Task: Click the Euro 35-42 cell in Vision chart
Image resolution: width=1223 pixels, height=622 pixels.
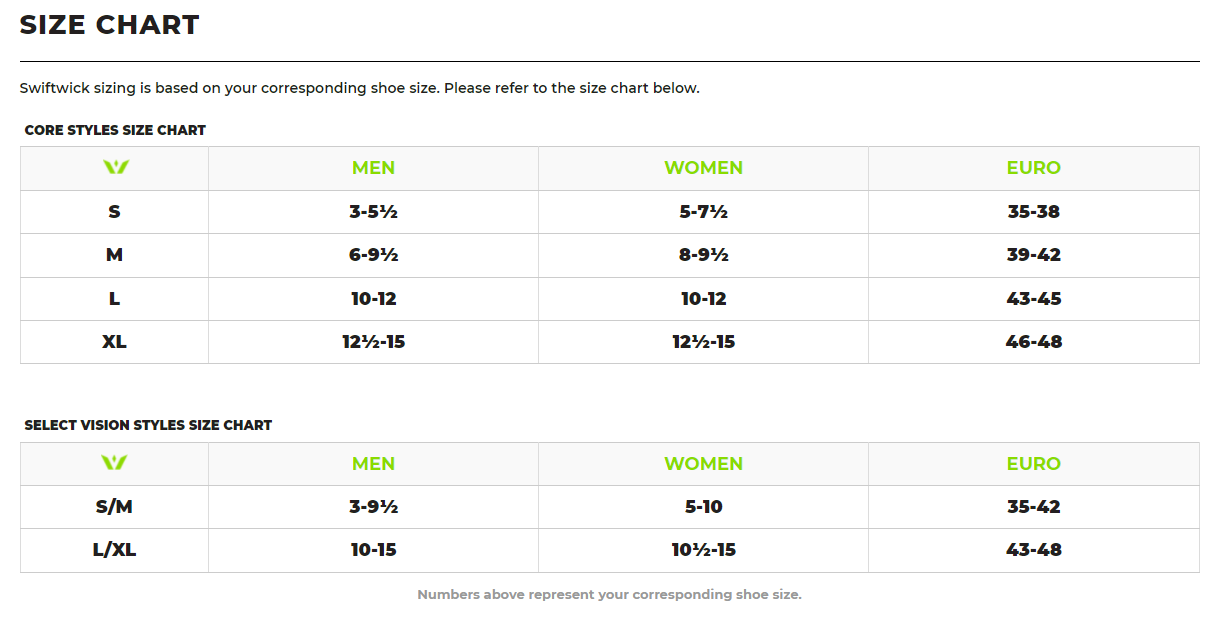Action: coord(1033,507)
